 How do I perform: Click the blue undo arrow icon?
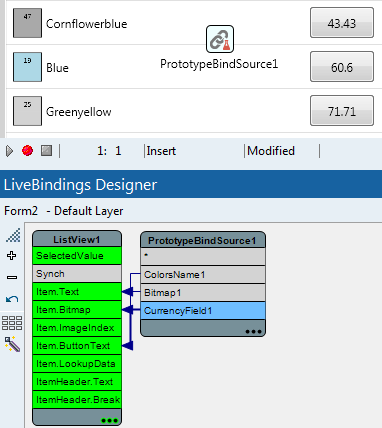[12, 299]
